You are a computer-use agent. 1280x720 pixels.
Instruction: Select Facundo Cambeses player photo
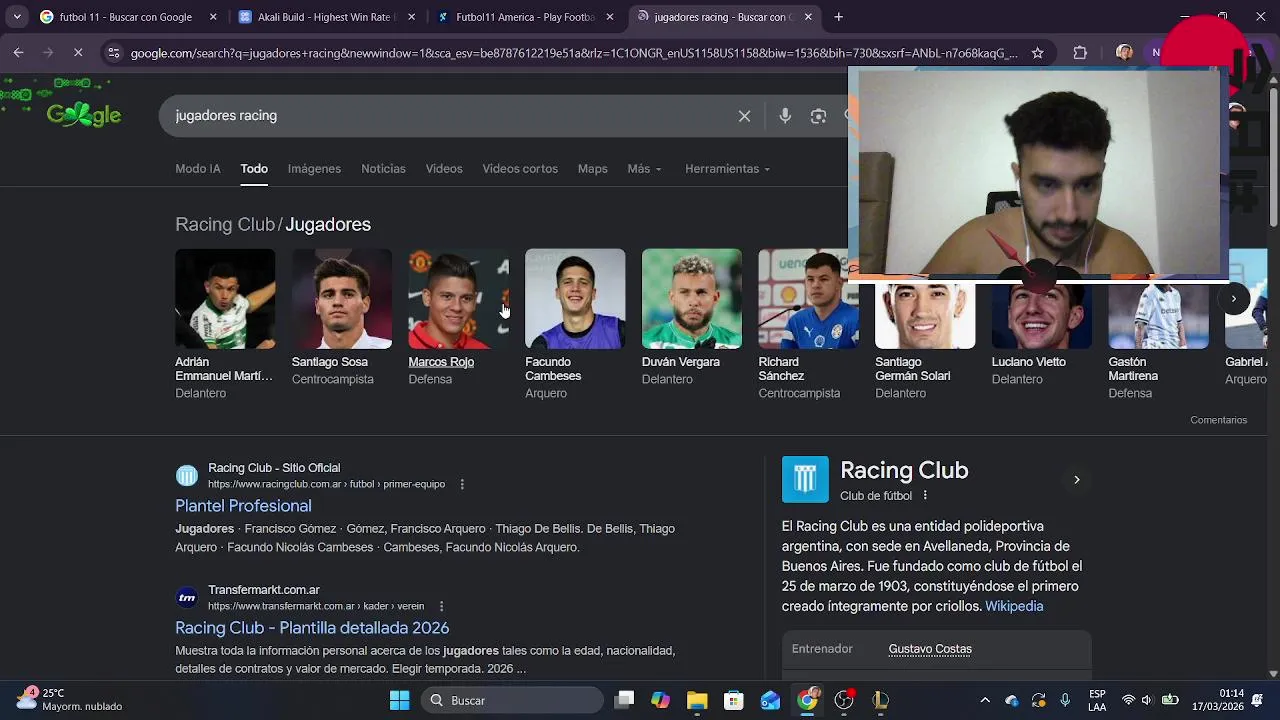click(575, 299)
